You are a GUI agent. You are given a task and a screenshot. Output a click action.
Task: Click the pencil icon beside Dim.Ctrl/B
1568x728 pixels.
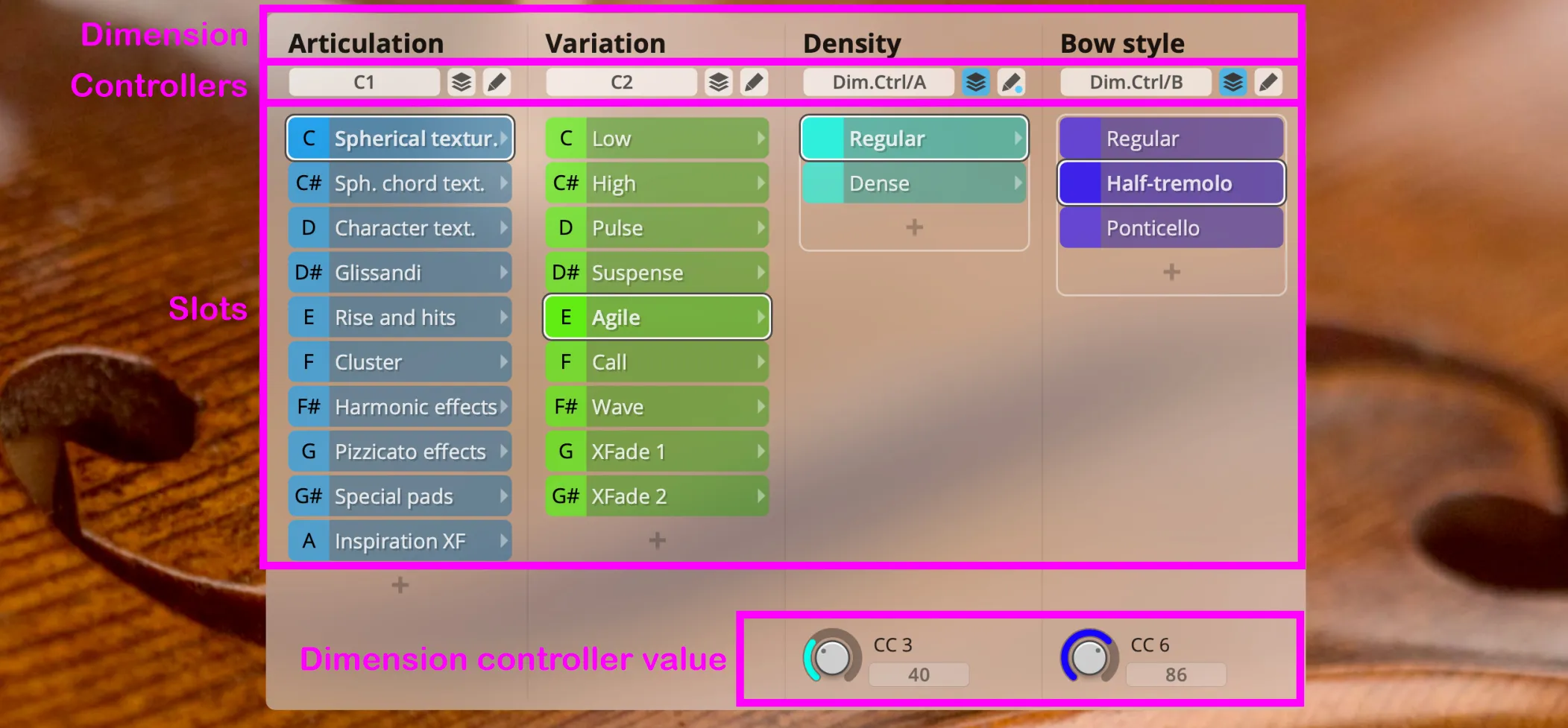pos(1268,82)
